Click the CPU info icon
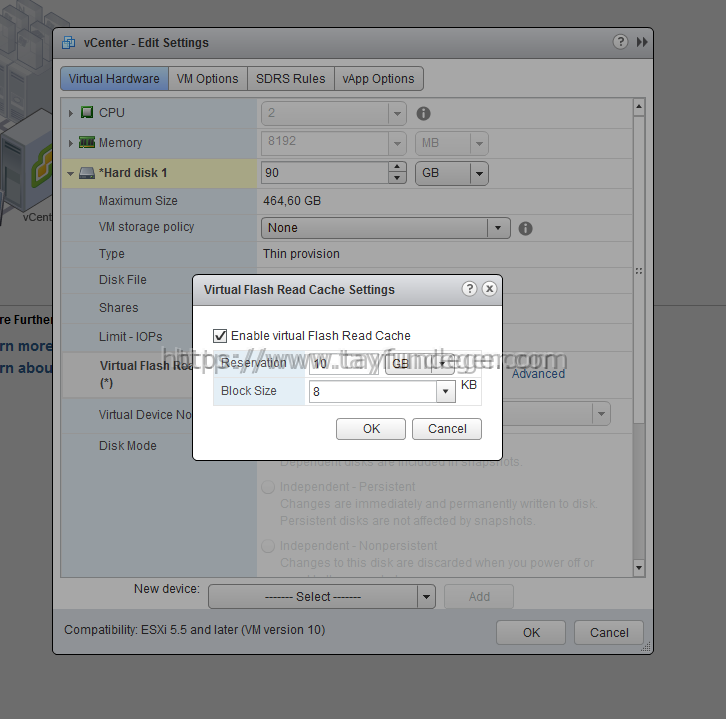Image resolution: width=726 pixels, height=719 pixels. (423, 113)
